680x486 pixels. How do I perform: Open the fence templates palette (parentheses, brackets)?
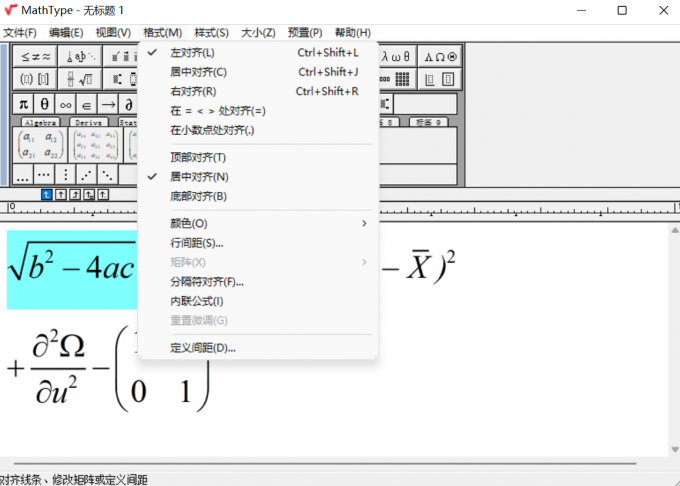coord(36,79)
